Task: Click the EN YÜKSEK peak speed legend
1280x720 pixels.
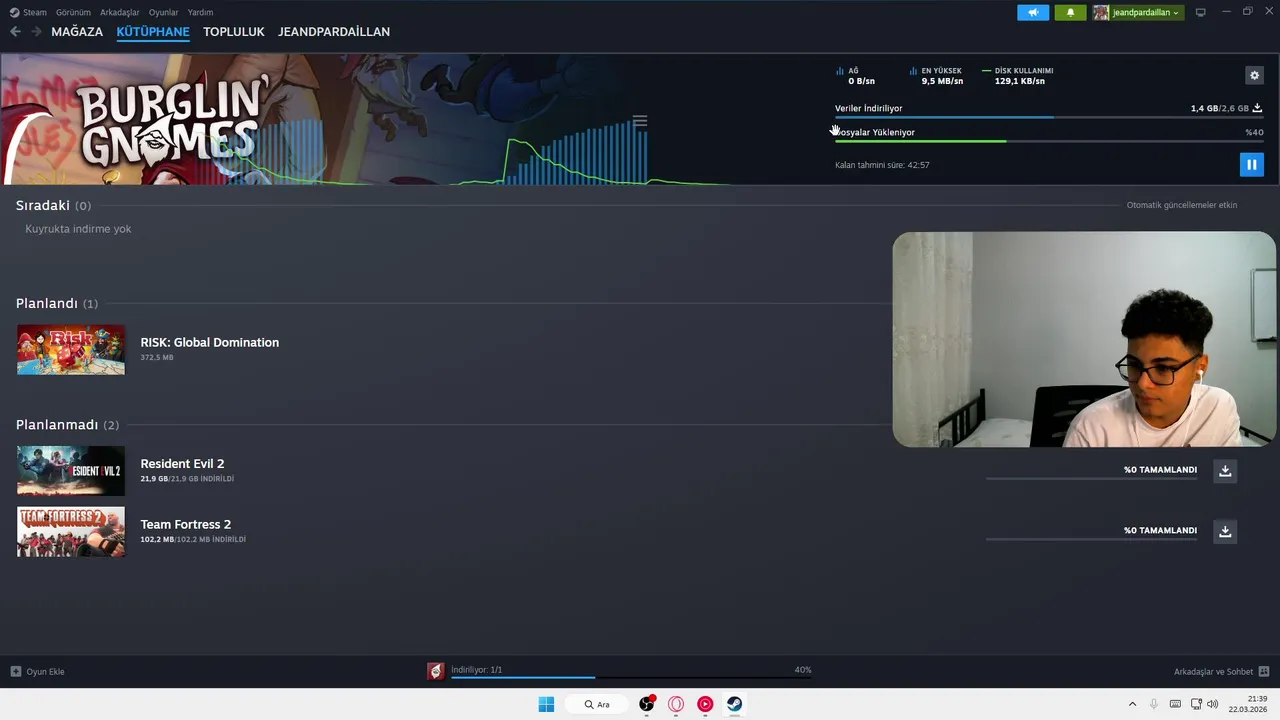Action: [936, 76]
